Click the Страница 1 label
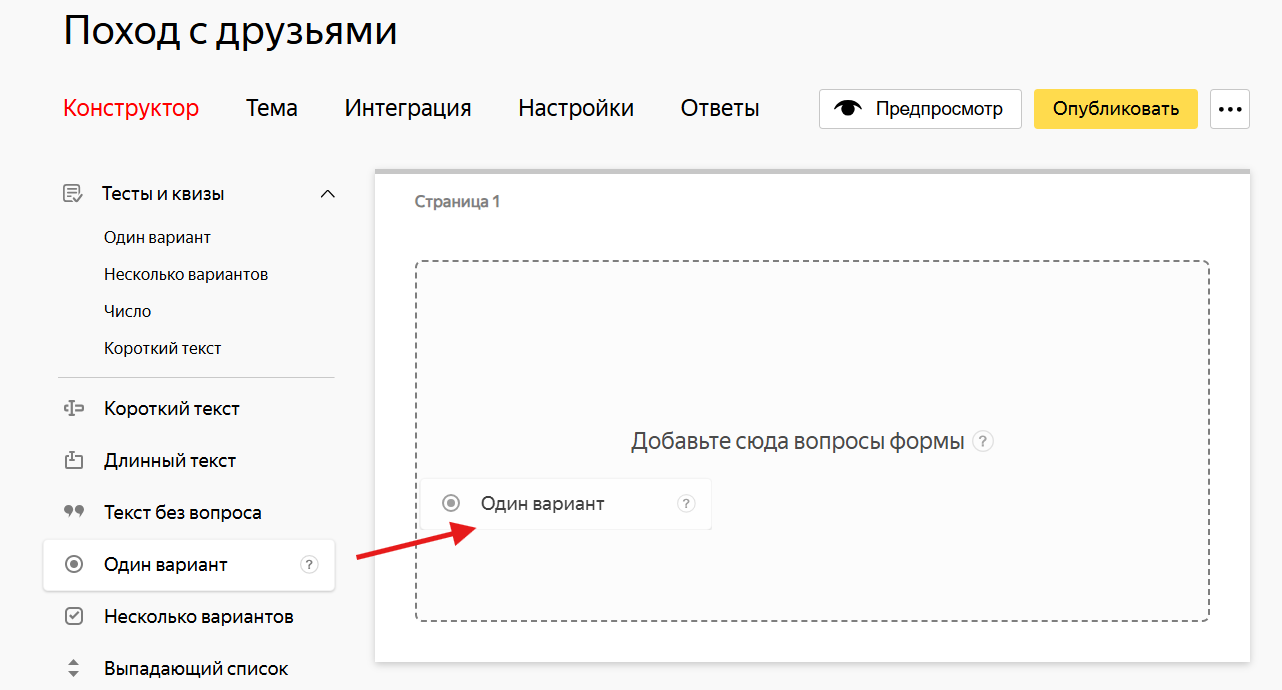The image size is (1282, 690). (x=457, y=202)
